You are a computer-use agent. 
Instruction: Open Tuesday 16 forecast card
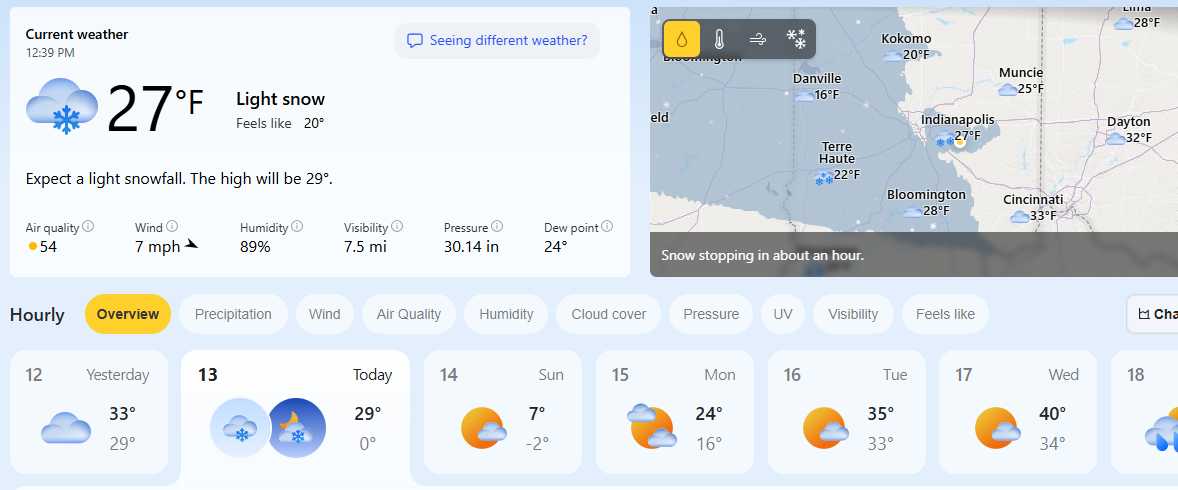(x=846, y=411)
